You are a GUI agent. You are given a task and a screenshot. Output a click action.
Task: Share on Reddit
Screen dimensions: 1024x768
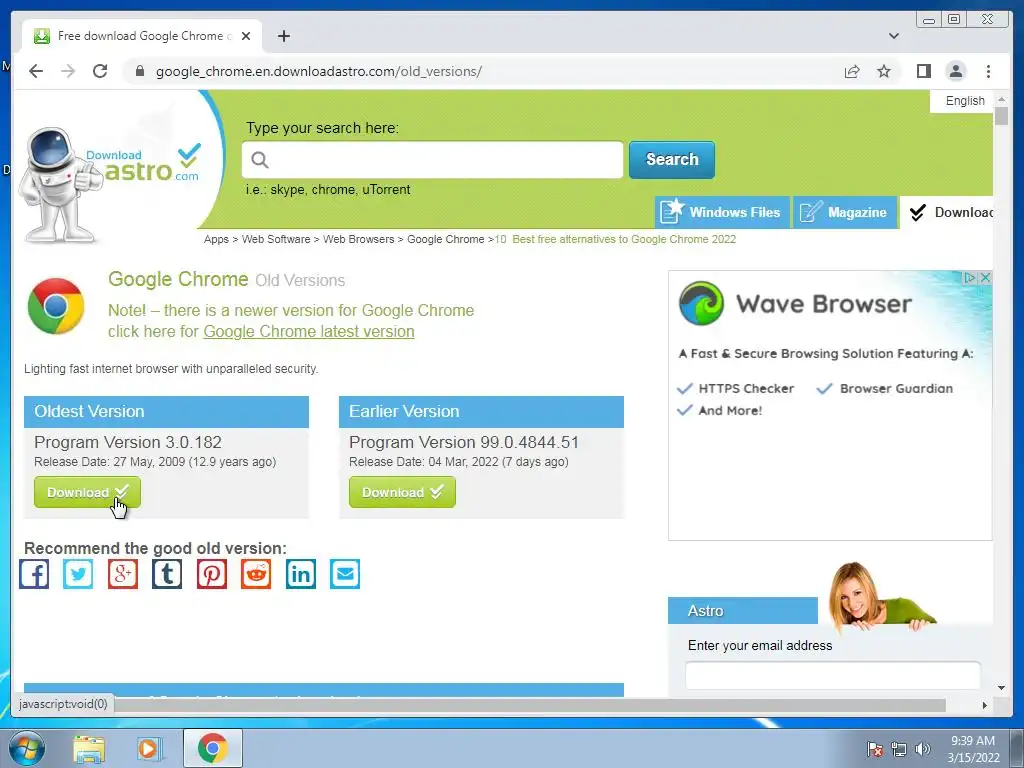click(256, 574)
